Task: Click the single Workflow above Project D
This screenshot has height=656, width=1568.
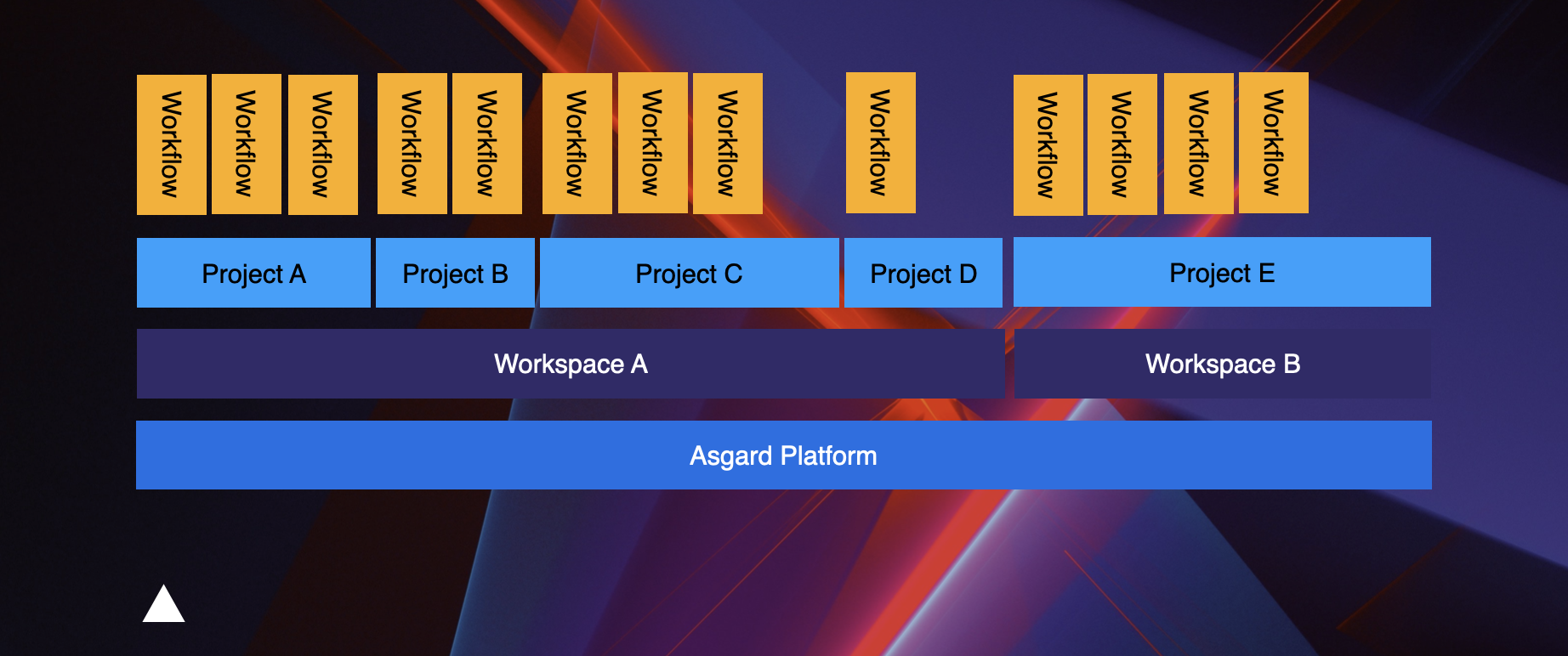Action: (x=880, y=143)
